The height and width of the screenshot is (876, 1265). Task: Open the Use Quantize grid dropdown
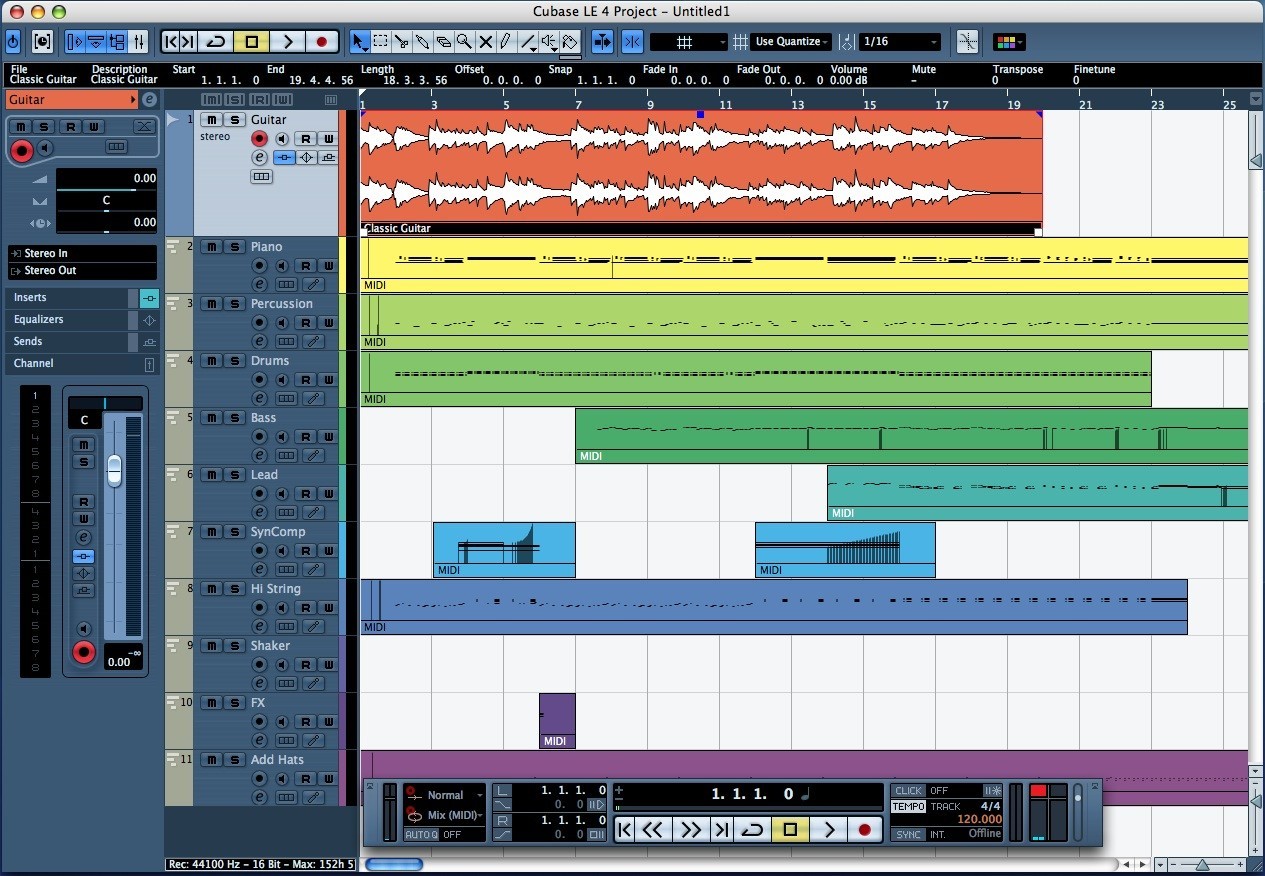(792, 42)
